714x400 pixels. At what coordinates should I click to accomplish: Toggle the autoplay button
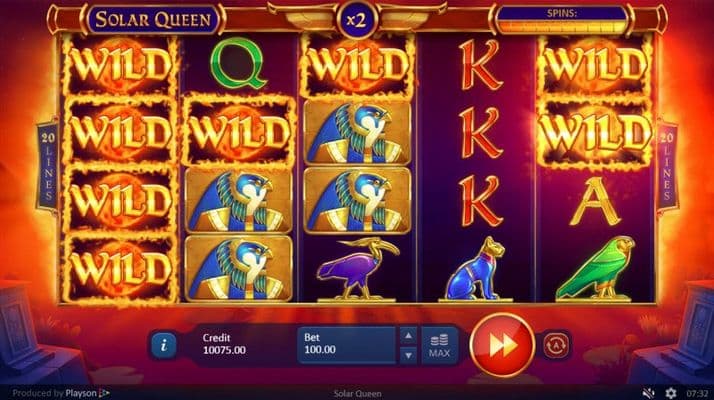click(x=556, y=345)
